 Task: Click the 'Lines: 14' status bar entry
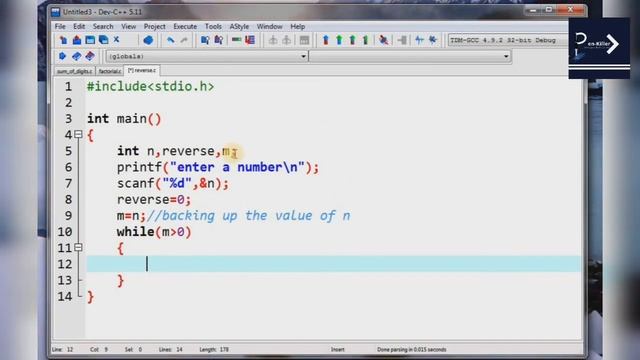pos(171,349)
